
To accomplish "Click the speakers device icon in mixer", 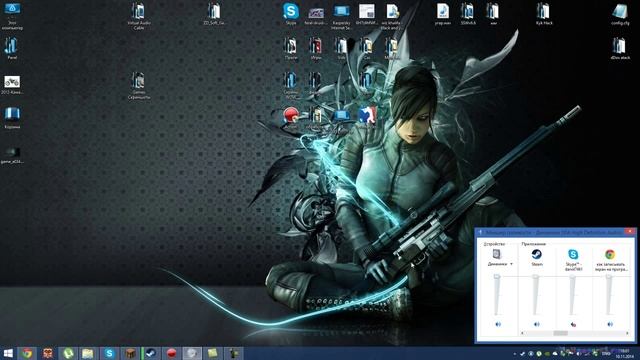I will 497,254.
